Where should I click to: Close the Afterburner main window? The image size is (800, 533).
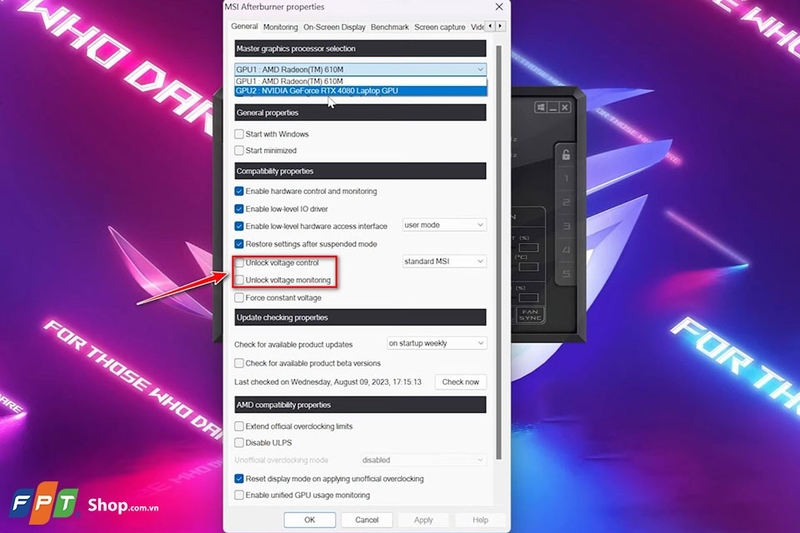click(564, 107)
